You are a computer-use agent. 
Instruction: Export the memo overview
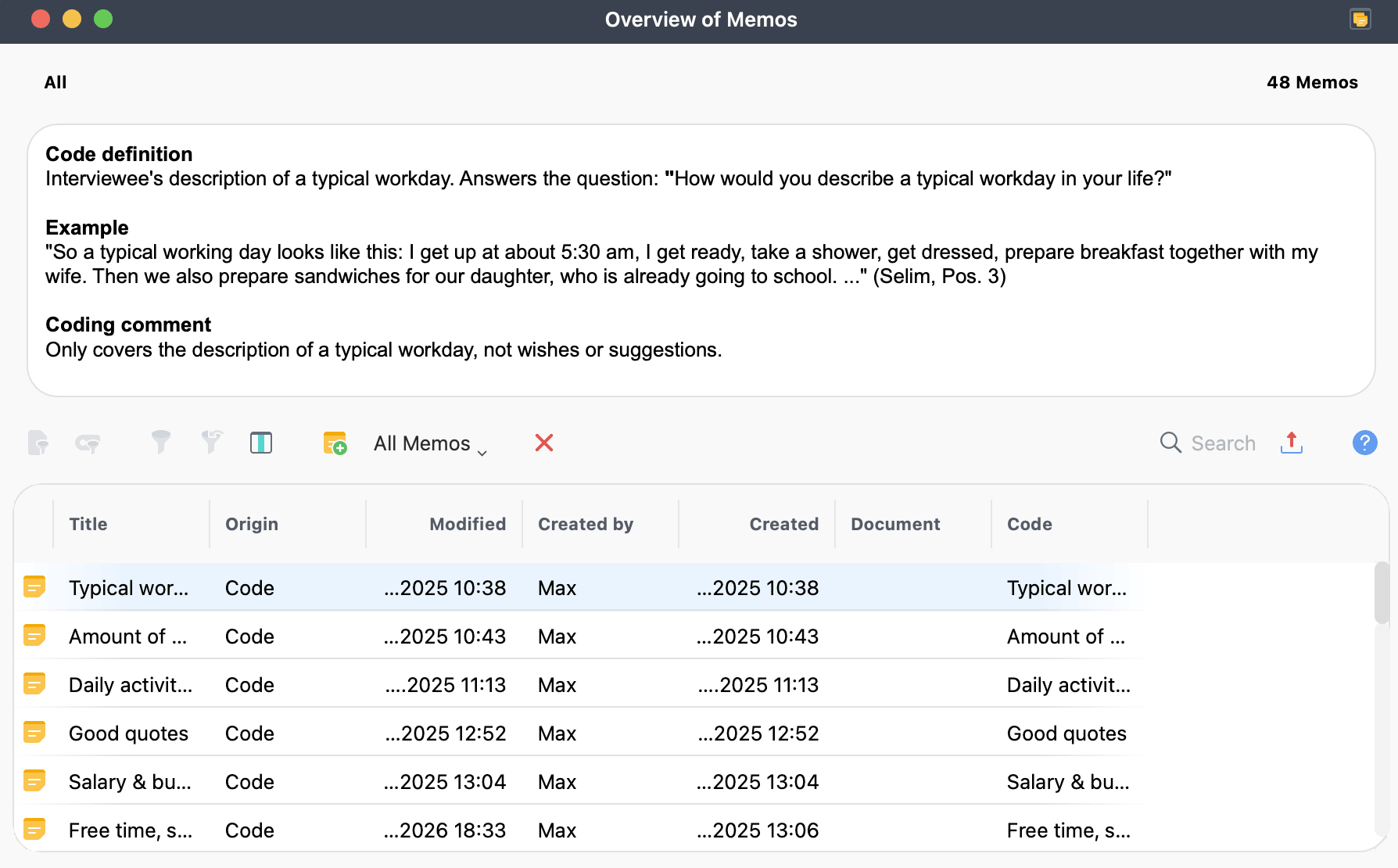click(x=1291, y=443)
